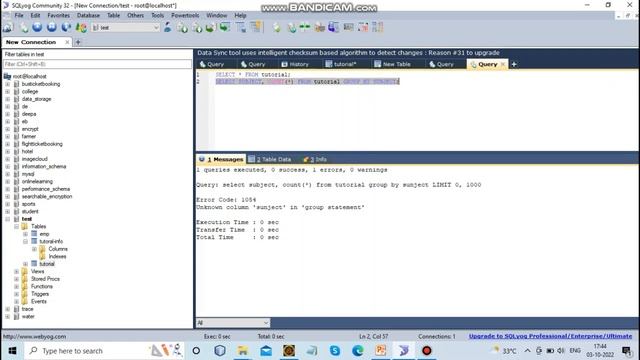The height and width of the screenshot is (360, 640).
Task: Click the create table toolbar icon
Action: (241, 27)
